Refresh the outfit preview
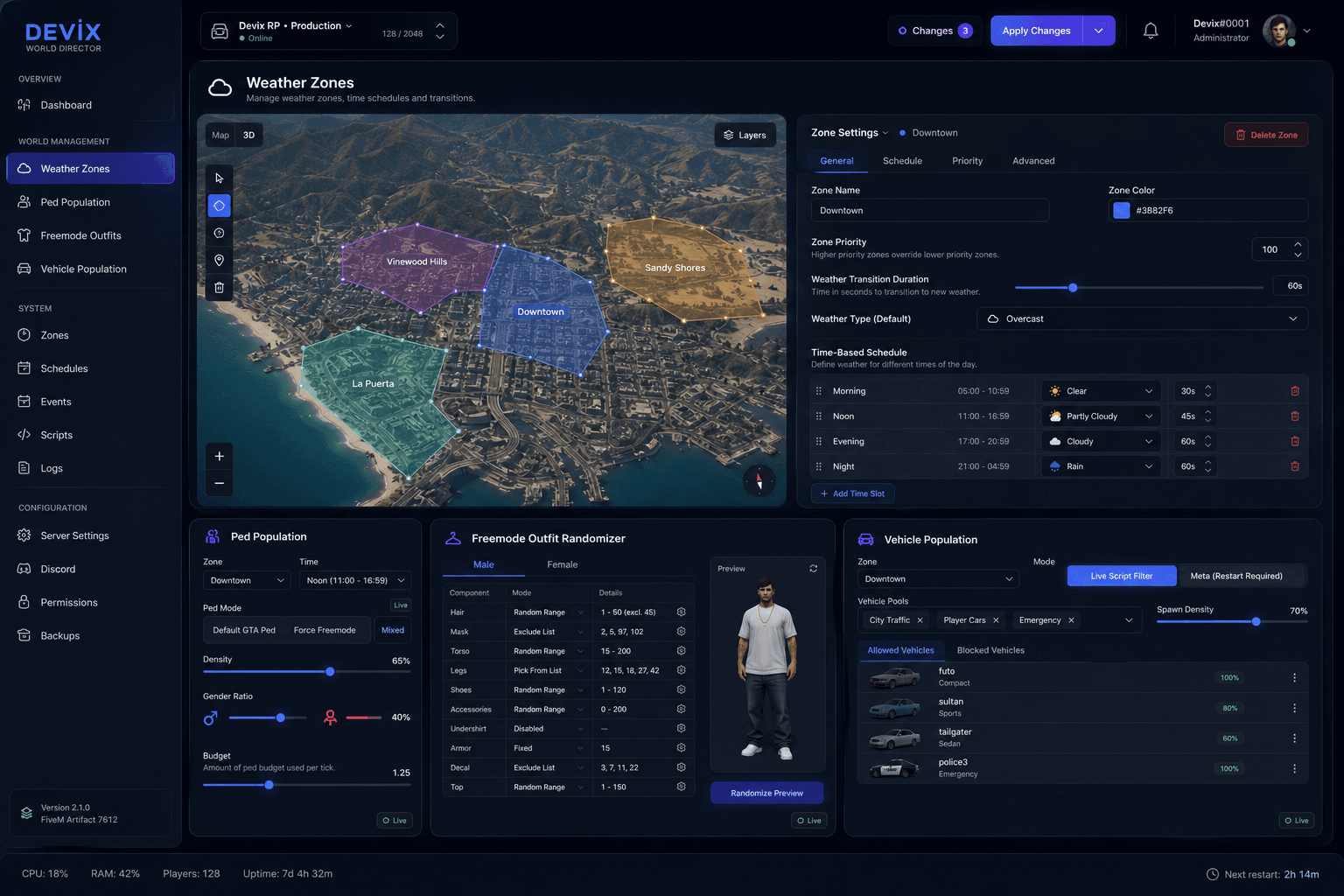This screenshot has width=1344, height=896. point(814,569)
